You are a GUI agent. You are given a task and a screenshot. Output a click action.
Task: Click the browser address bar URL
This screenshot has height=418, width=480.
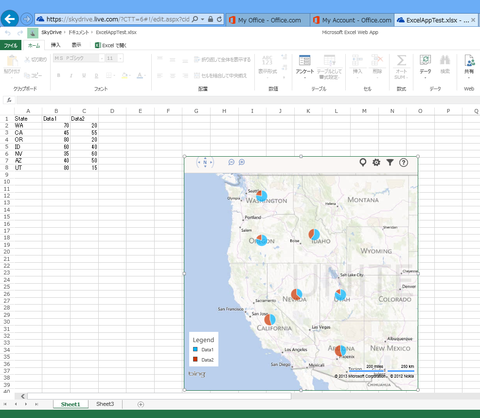coord(118,19)
